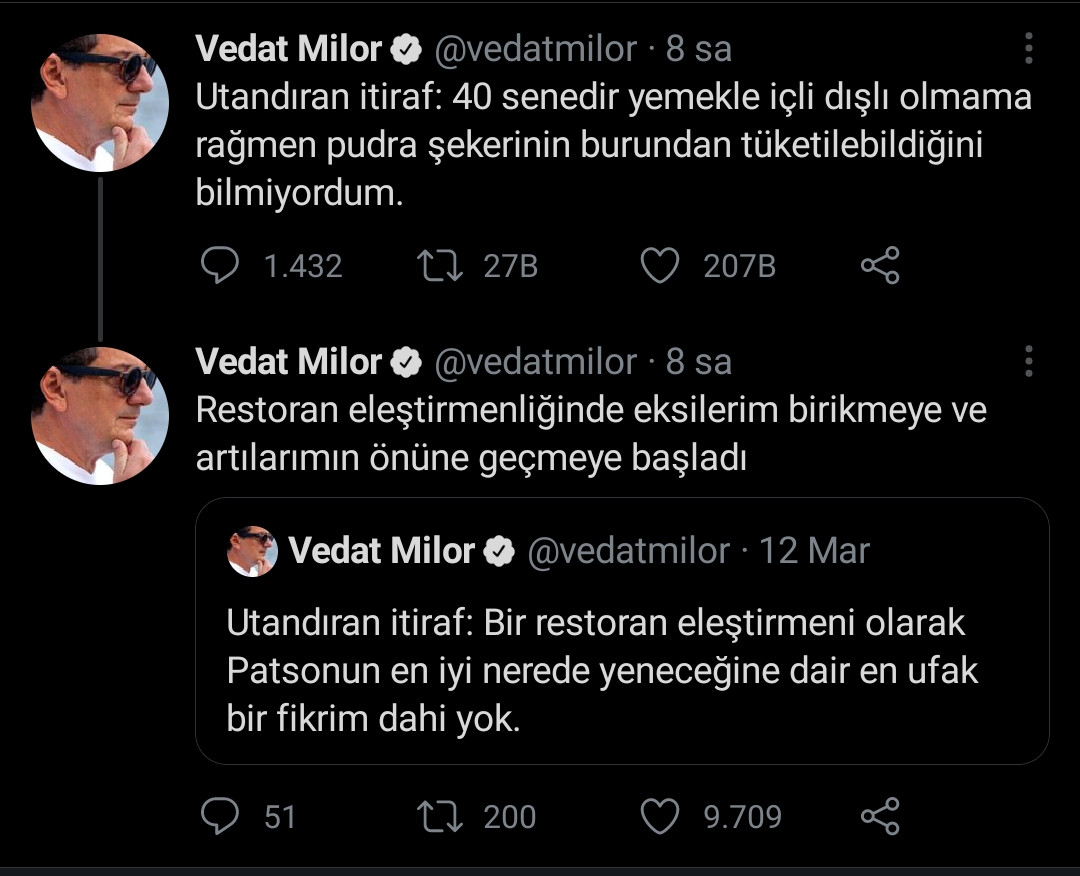Image resolution: width=1080 pixels, height=876 pixels.
Task: Click Vedat Milor's name on second tweet
Action: (289, 362)
